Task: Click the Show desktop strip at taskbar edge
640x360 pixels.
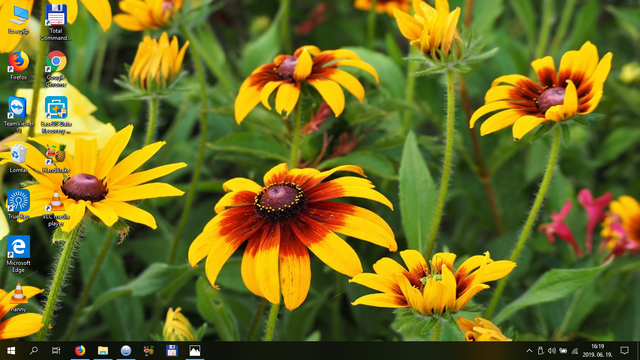Action: click(x=638, y=351)
